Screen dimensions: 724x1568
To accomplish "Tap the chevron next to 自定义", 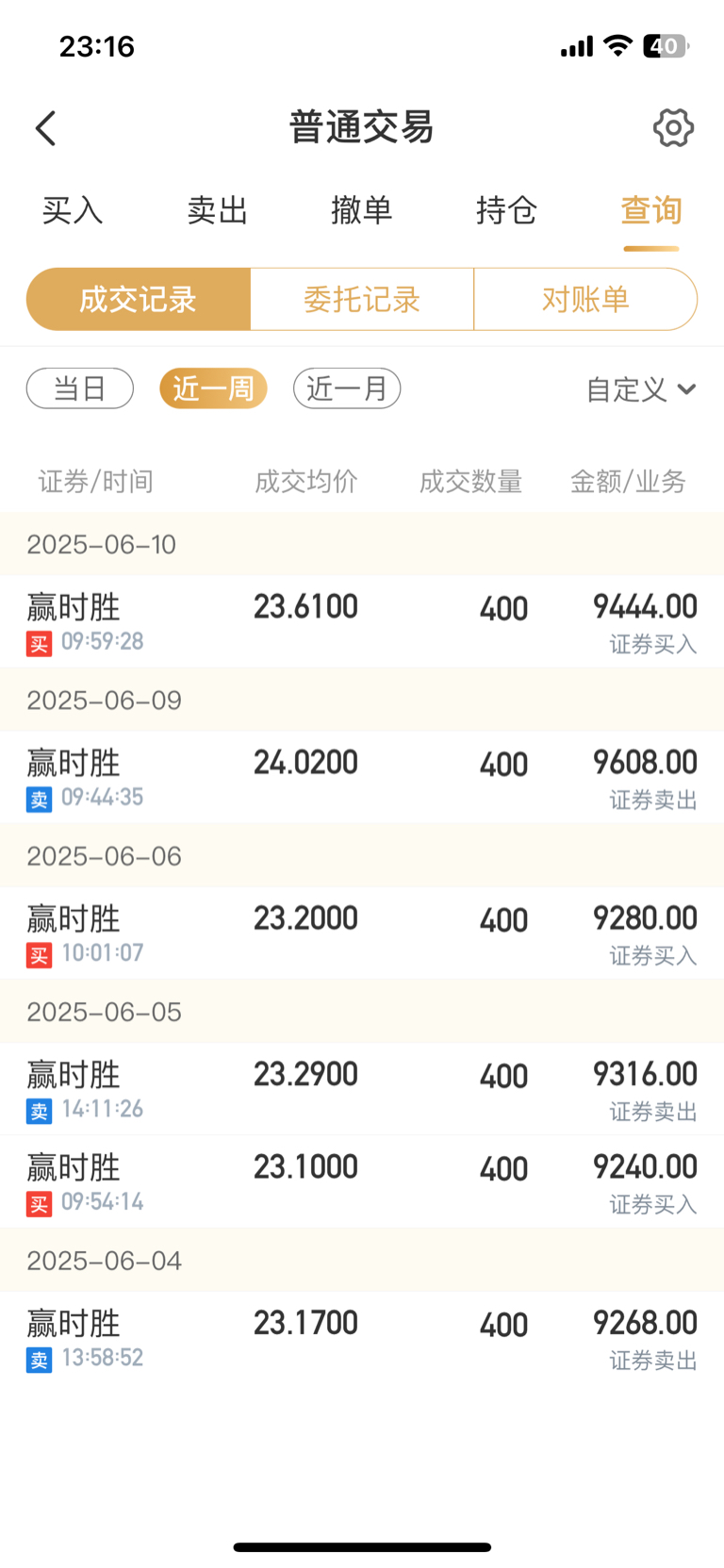I will tap(686, 389).
